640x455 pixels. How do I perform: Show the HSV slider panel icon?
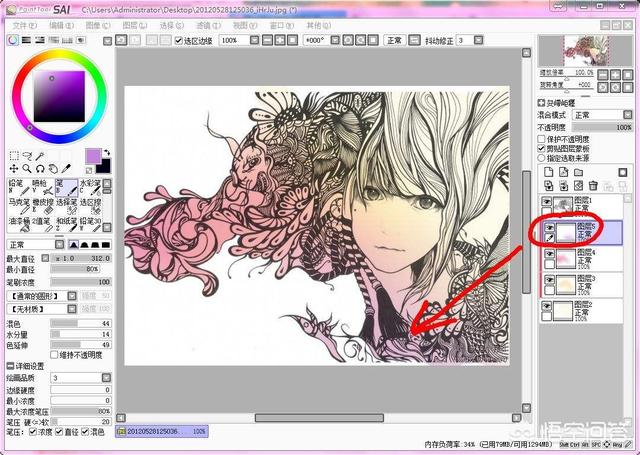click(x=40, y=40)
